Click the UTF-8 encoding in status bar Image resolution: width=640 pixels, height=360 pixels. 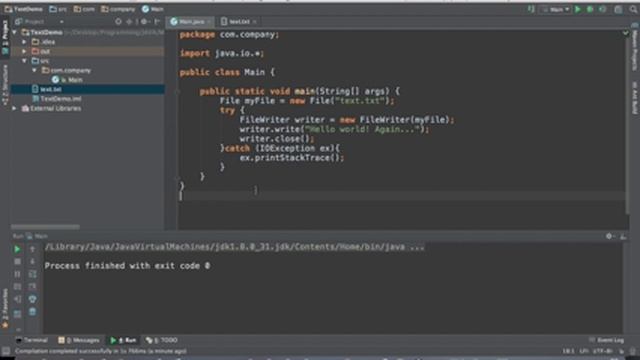[602, 351]
